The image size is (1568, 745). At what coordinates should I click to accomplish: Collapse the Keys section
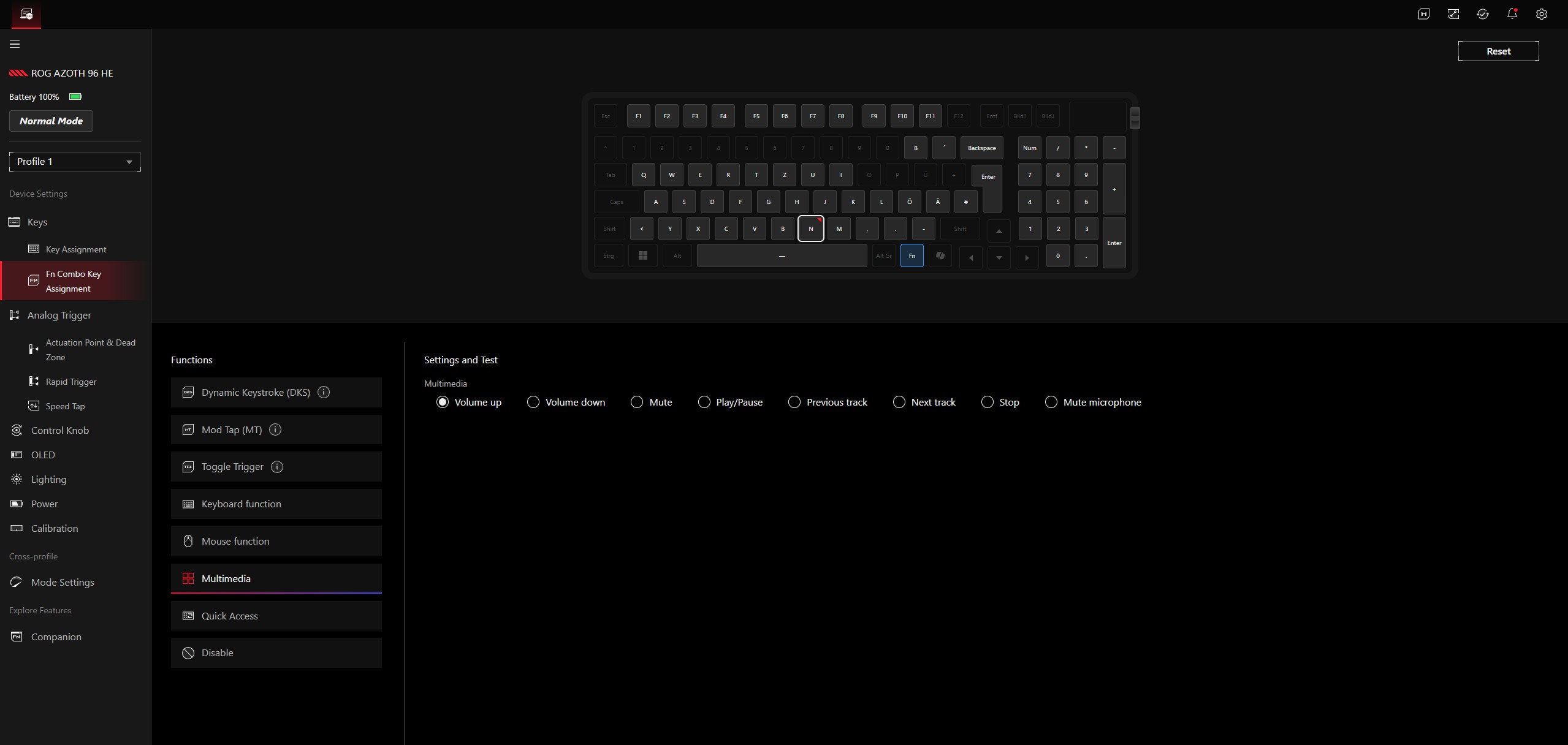(37, 222)
